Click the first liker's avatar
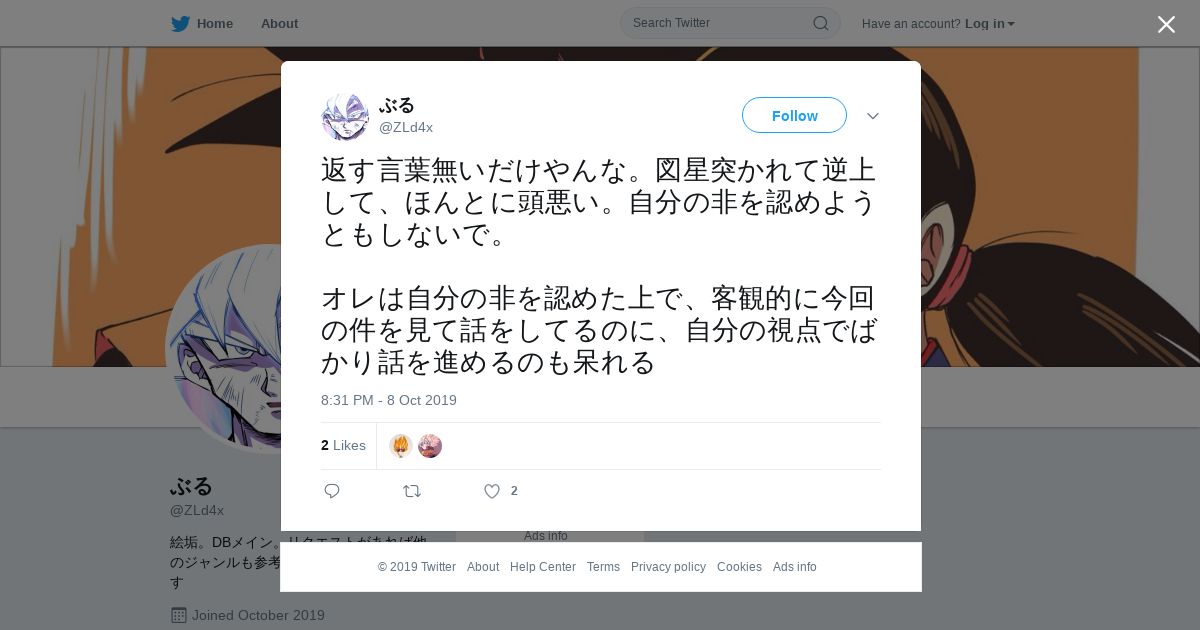This screenshot has height=630, width=1200. pos(401,446)
